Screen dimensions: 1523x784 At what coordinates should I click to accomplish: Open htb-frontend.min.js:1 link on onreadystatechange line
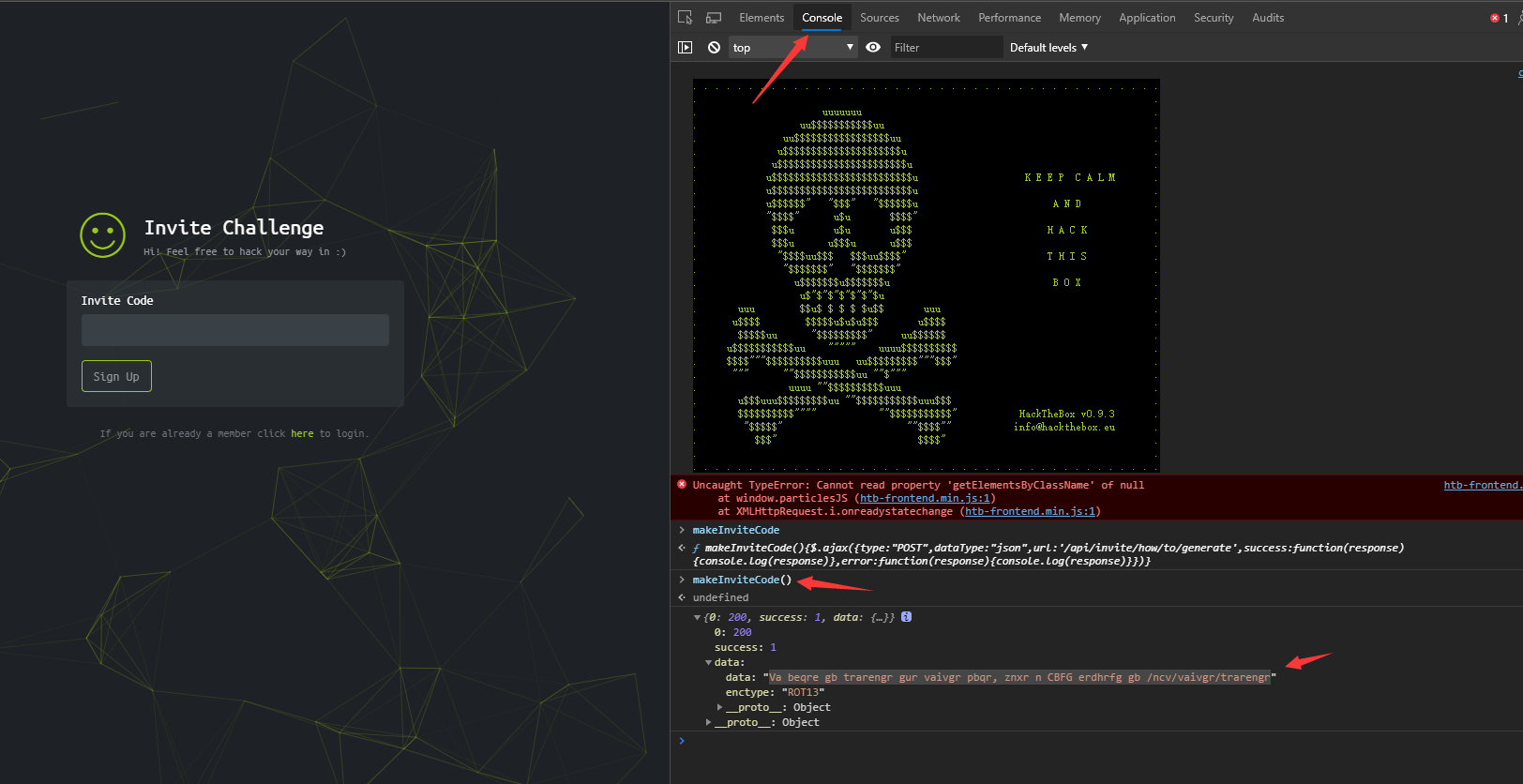(x=1030, y=511)
